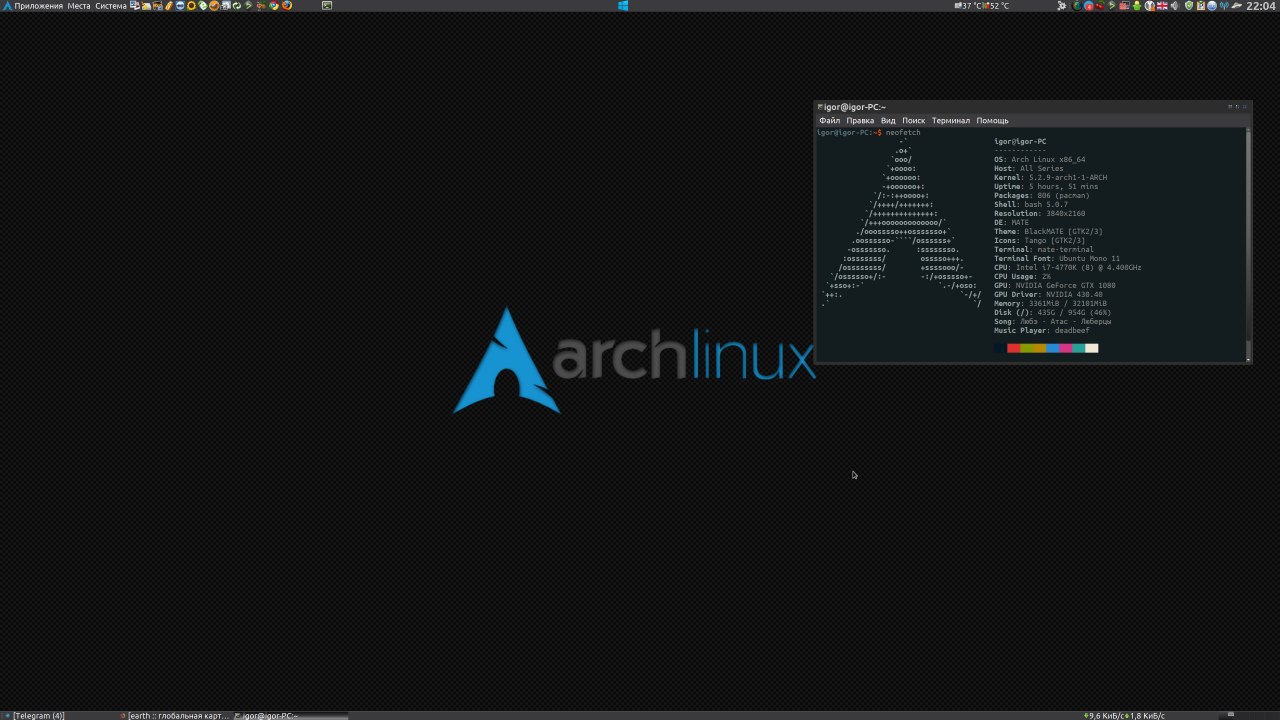Click the gear tray icon
Screen dimensions: 1280x720
pyautogui.click(x=1061, y=5)
